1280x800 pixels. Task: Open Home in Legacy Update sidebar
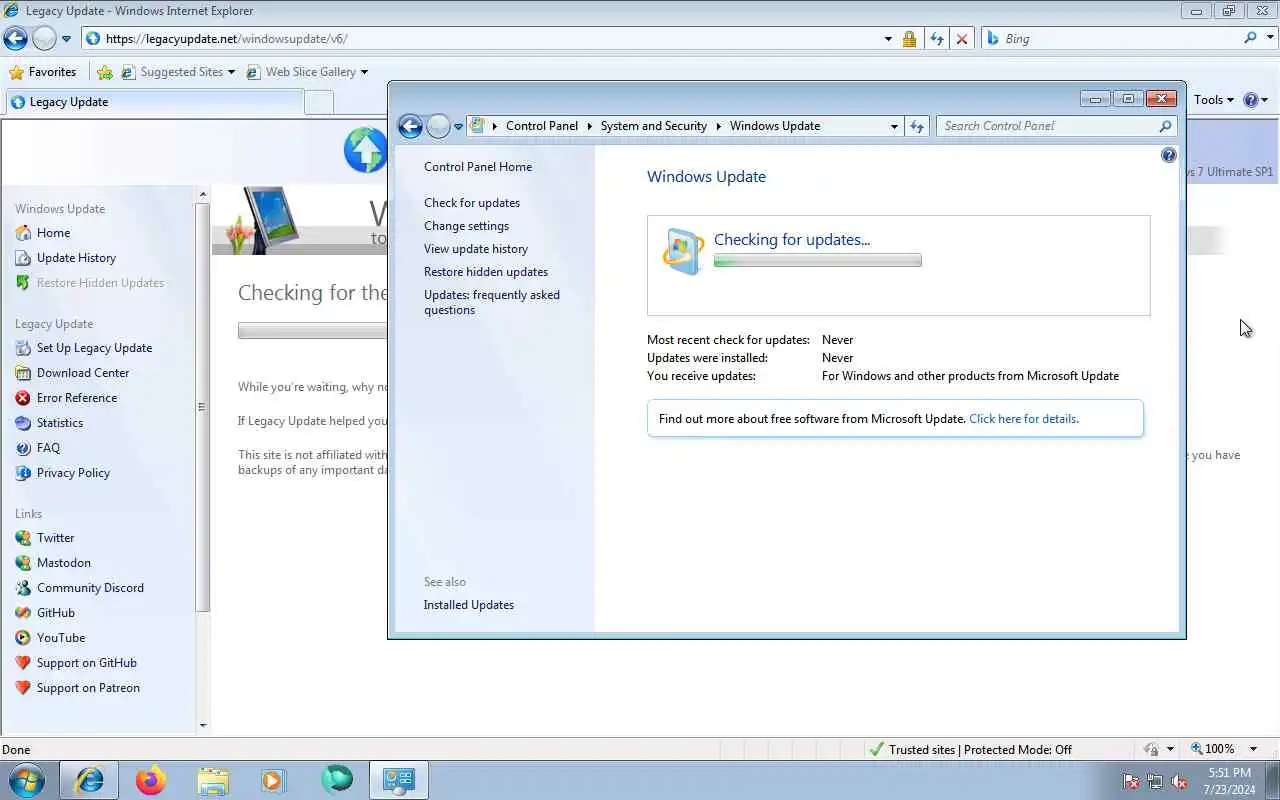click(x=53, y=233)
